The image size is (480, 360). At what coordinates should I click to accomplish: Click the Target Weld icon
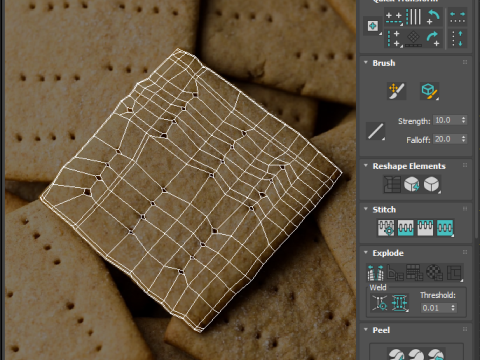click(x=380, y=303)
